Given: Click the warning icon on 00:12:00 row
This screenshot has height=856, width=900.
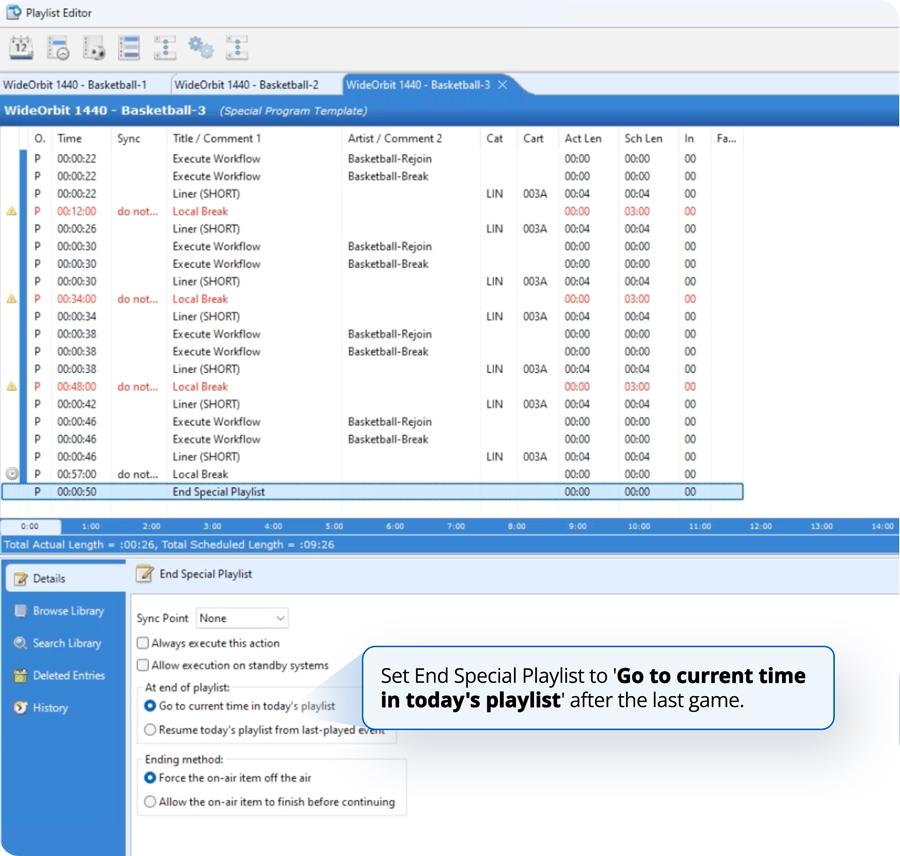Looking at the screenshot, I should pyautogui.click(x=11, y=211).
